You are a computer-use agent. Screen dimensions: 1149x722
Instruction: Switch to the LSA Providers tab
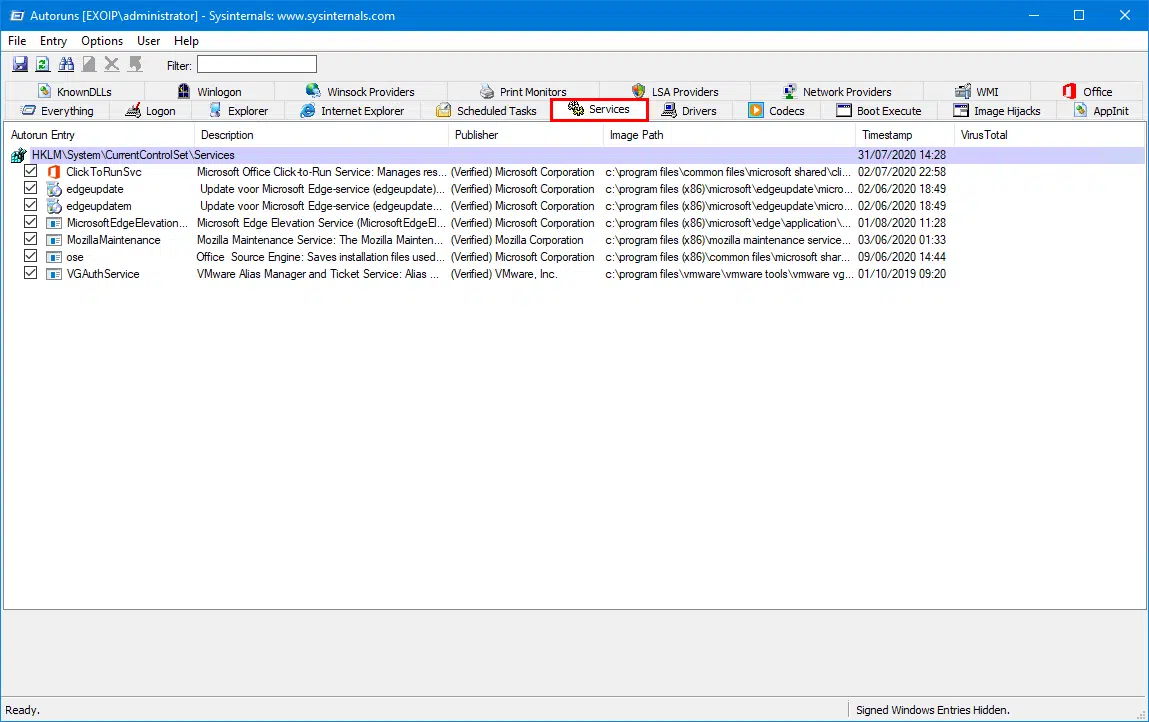[x=676, y=92]
